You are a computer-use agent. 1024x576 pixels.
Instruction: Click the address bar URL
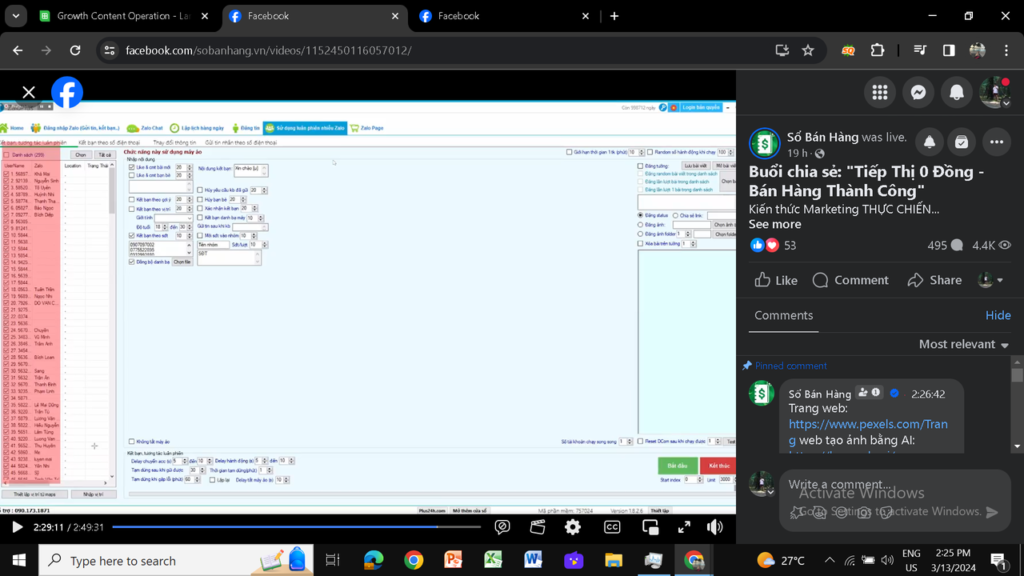point(268,50)
